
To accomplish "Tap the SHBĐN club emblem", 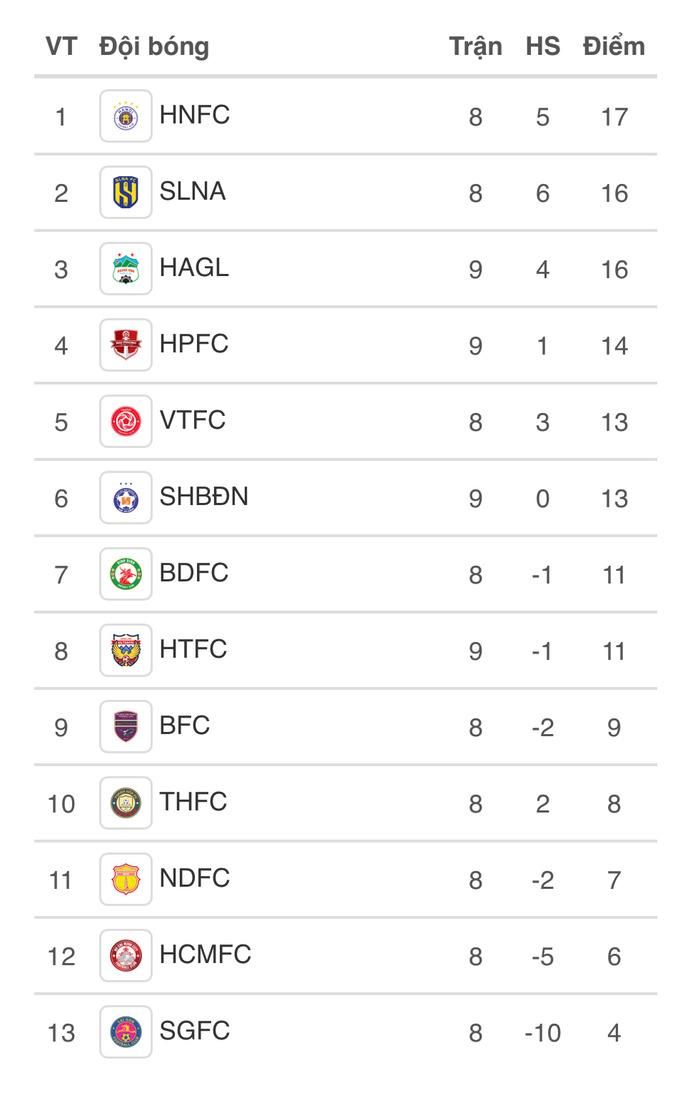I will pos(126,498).
